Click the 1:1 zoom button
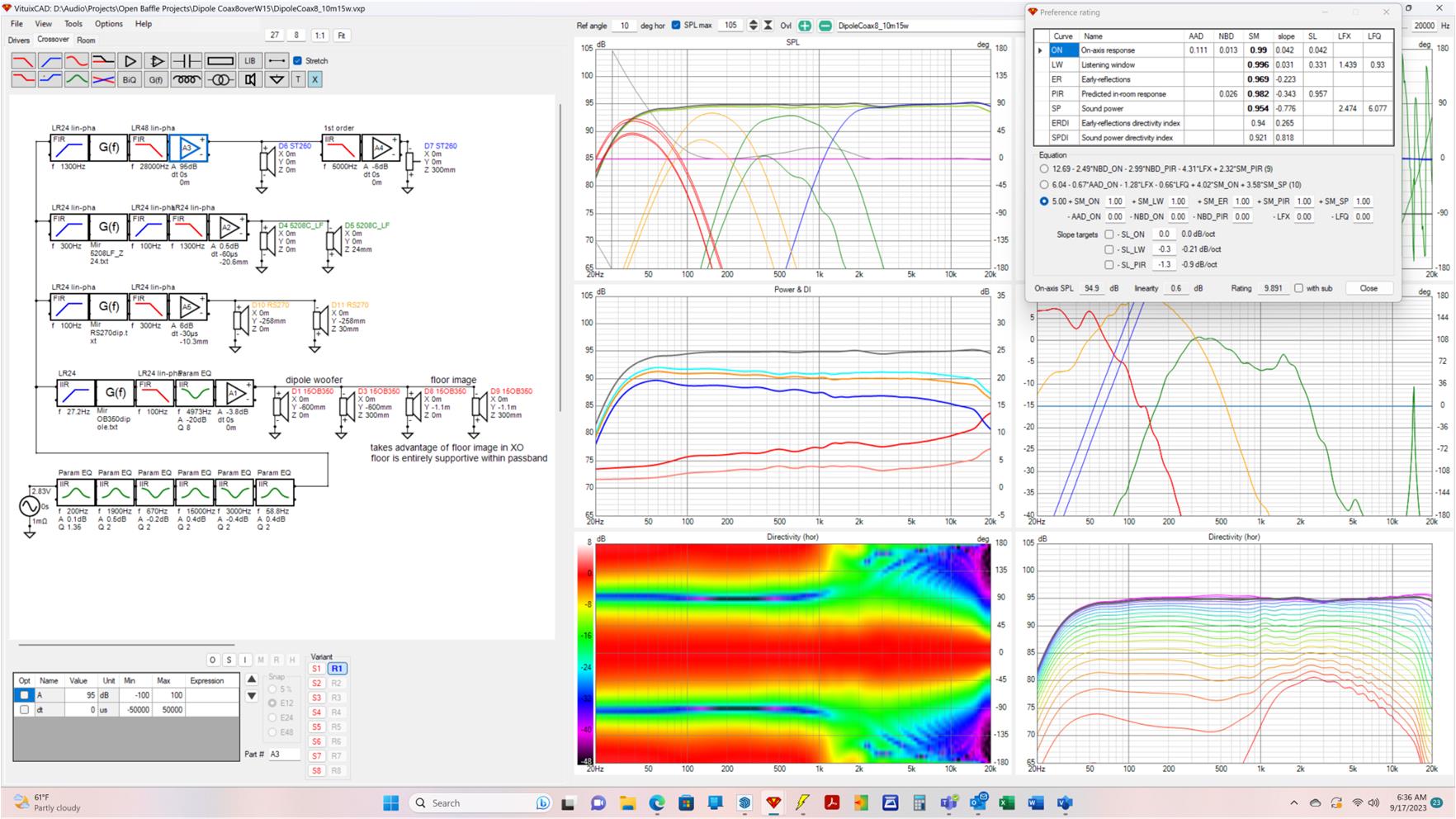 coord(319,36)
